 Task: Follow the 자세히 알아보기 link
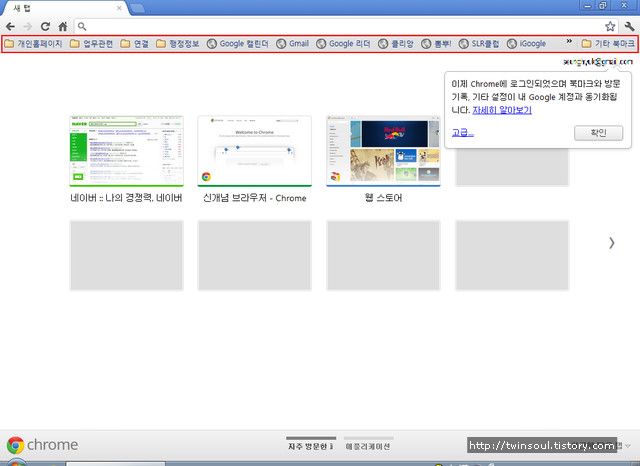point(502,110)
